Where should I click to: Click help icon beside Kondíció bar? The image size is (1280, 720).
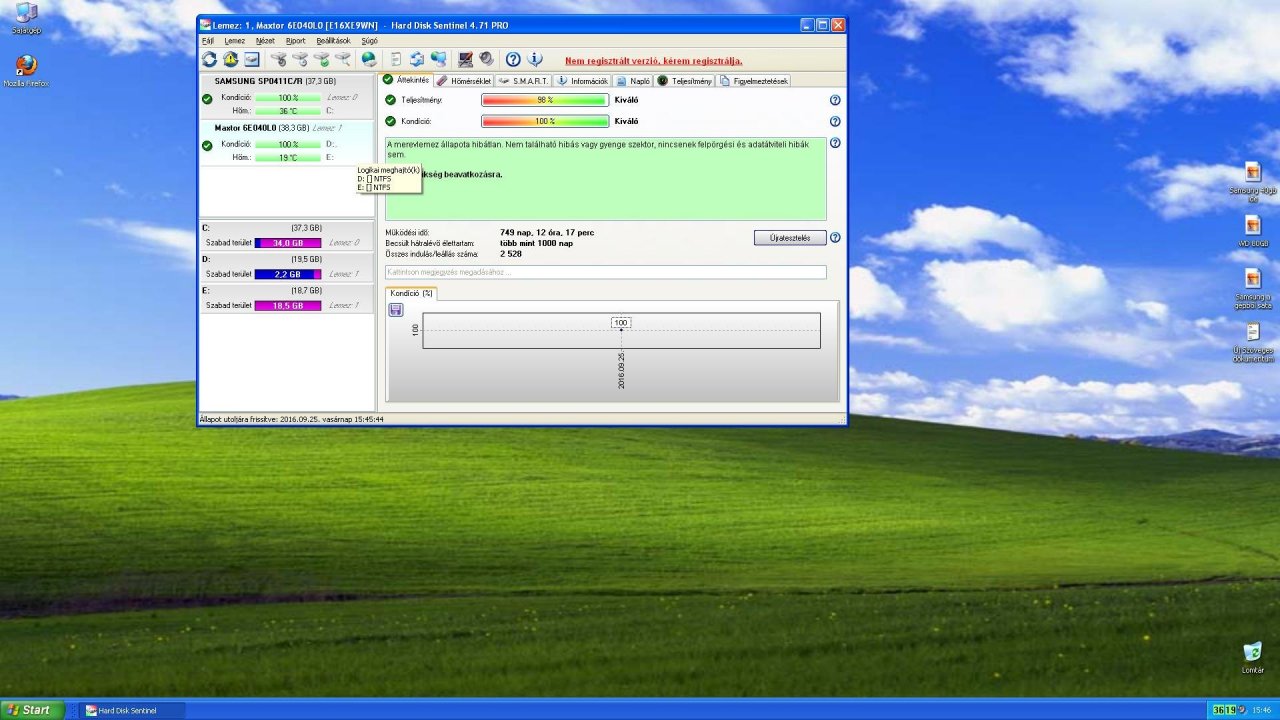[835, 121]
